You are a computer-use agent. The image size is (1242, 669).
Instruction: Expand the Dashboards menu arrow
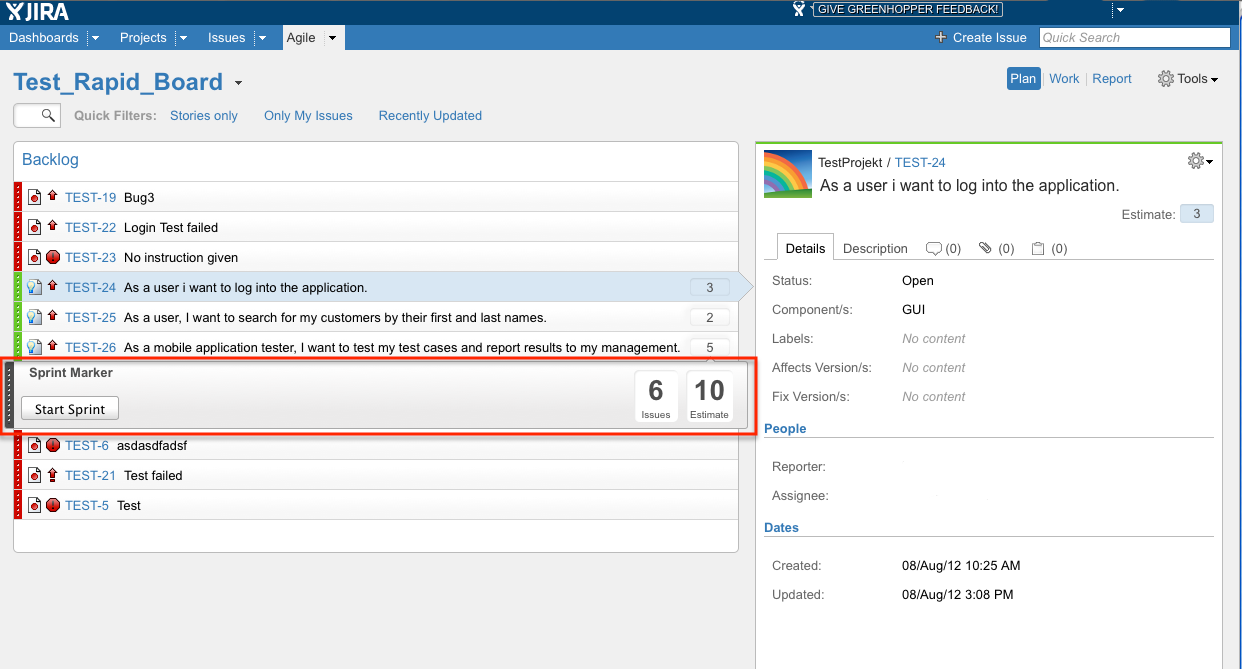[x=95, y=38]
